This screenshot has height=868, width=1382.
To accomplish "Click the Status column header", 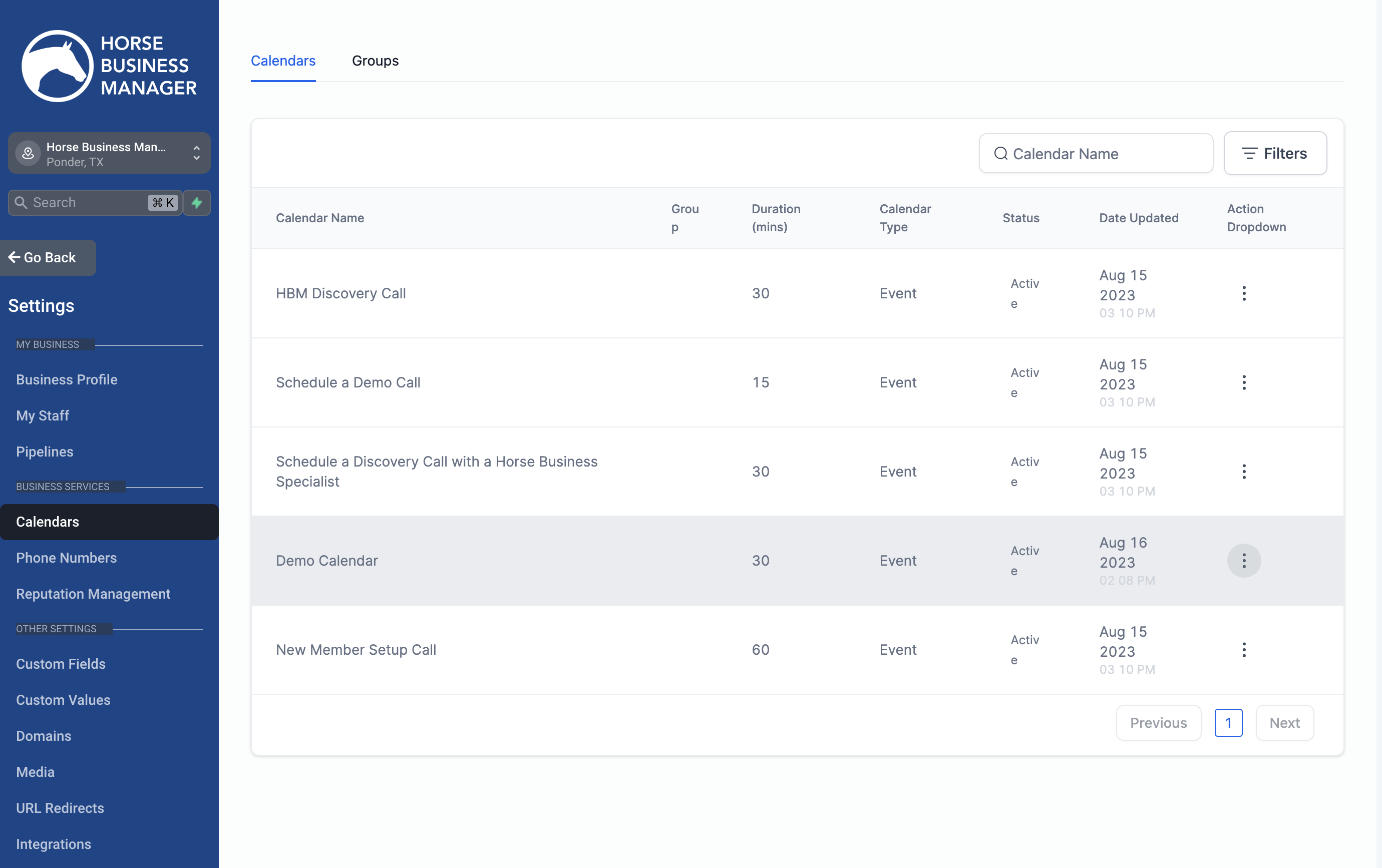I will tap(1020, 218).
